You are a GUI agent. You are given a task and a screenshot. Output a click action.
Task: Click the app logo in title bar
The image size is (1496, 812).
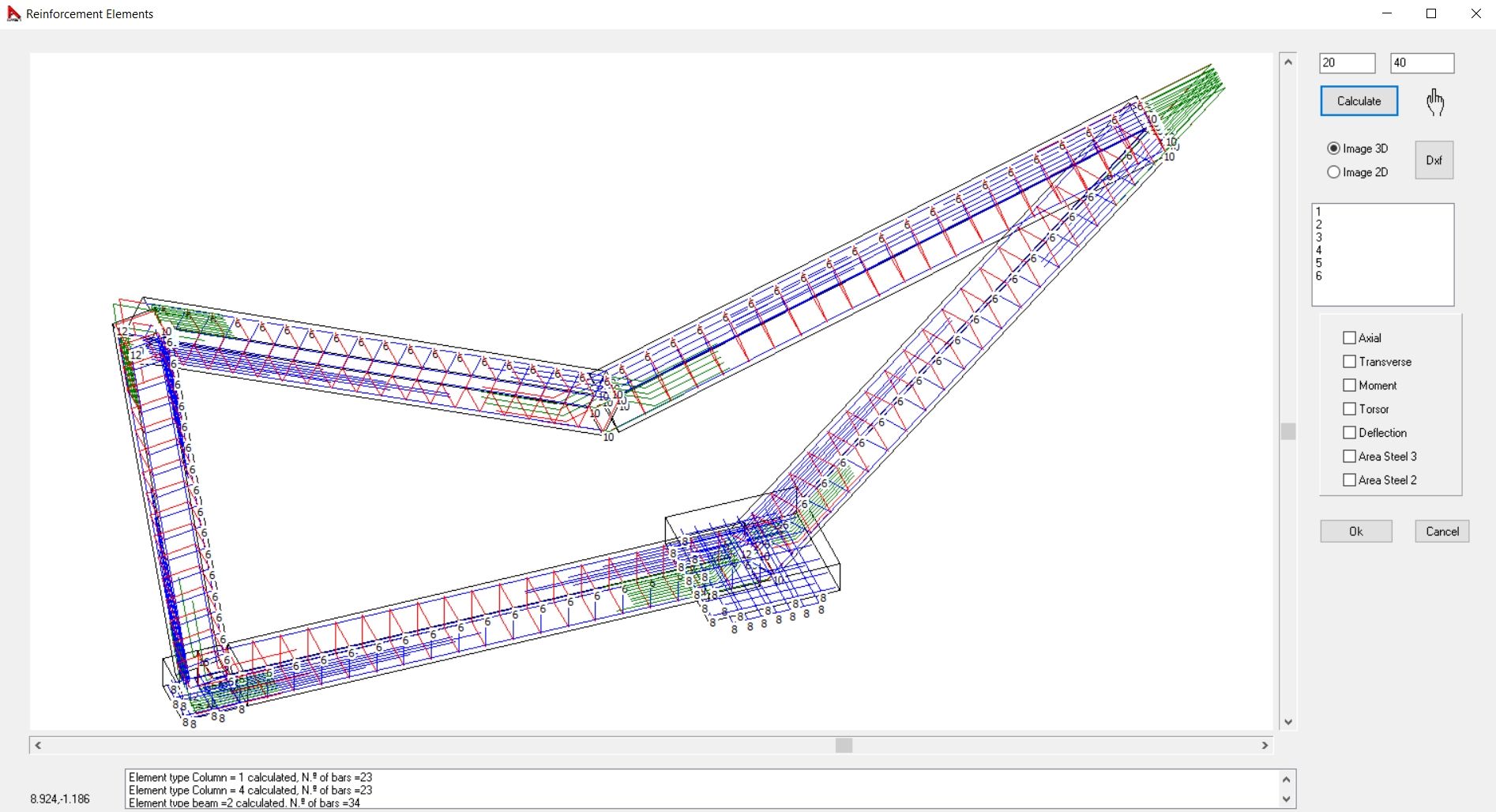click(13, 13)
